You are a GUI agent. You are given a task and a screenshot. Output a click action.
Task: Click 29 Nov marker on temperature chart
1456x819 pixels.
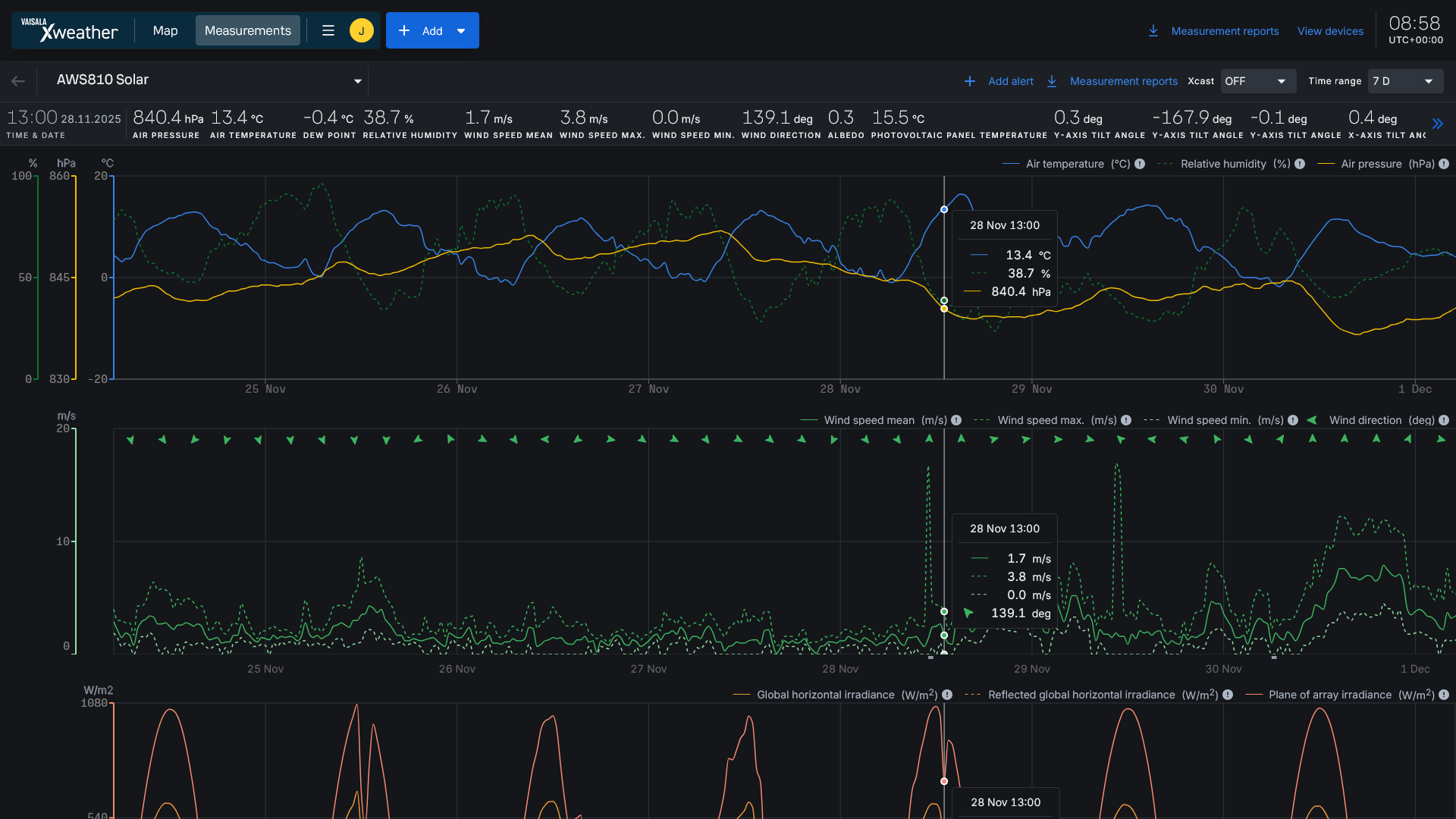pyautogui.click(x=1031, y=389)
